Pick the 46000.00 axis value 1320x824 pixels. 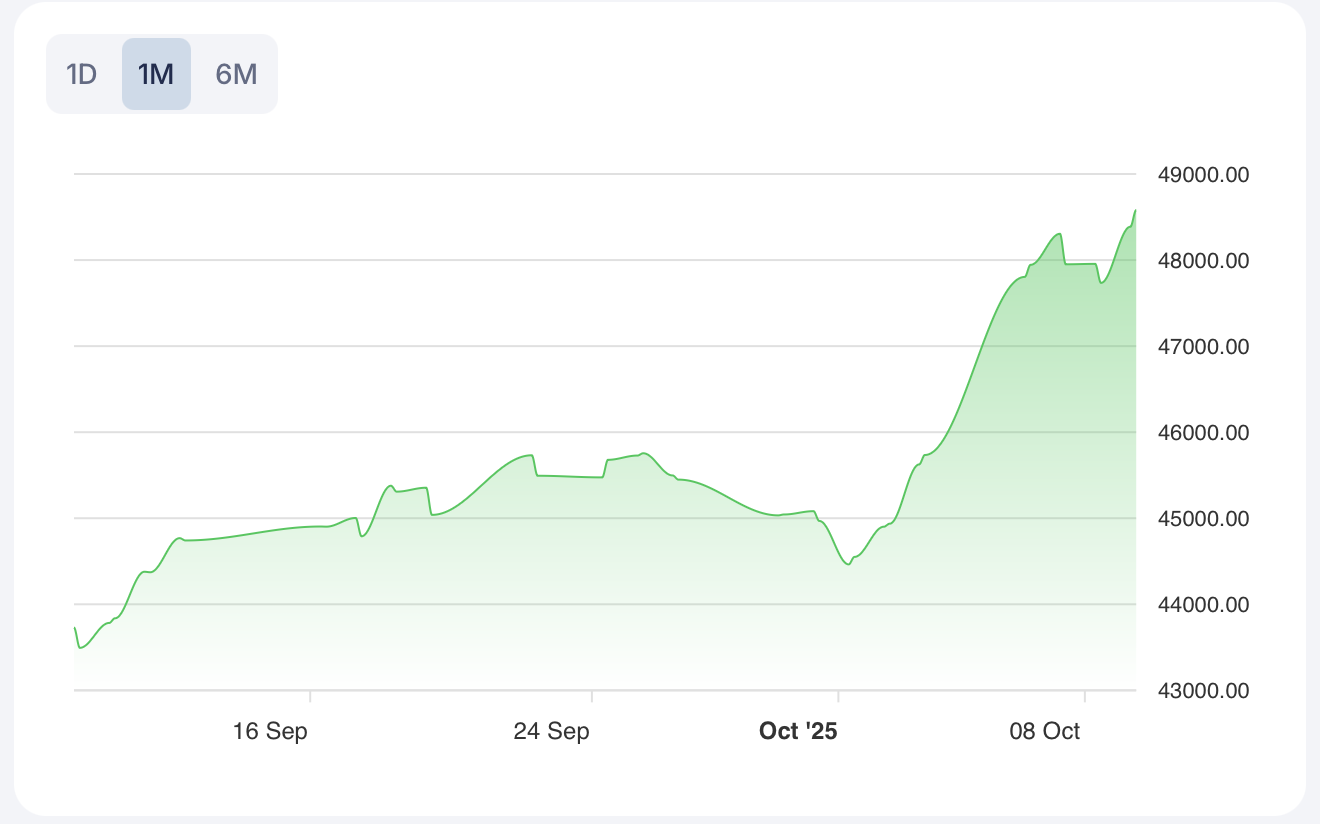(1203, 433)
